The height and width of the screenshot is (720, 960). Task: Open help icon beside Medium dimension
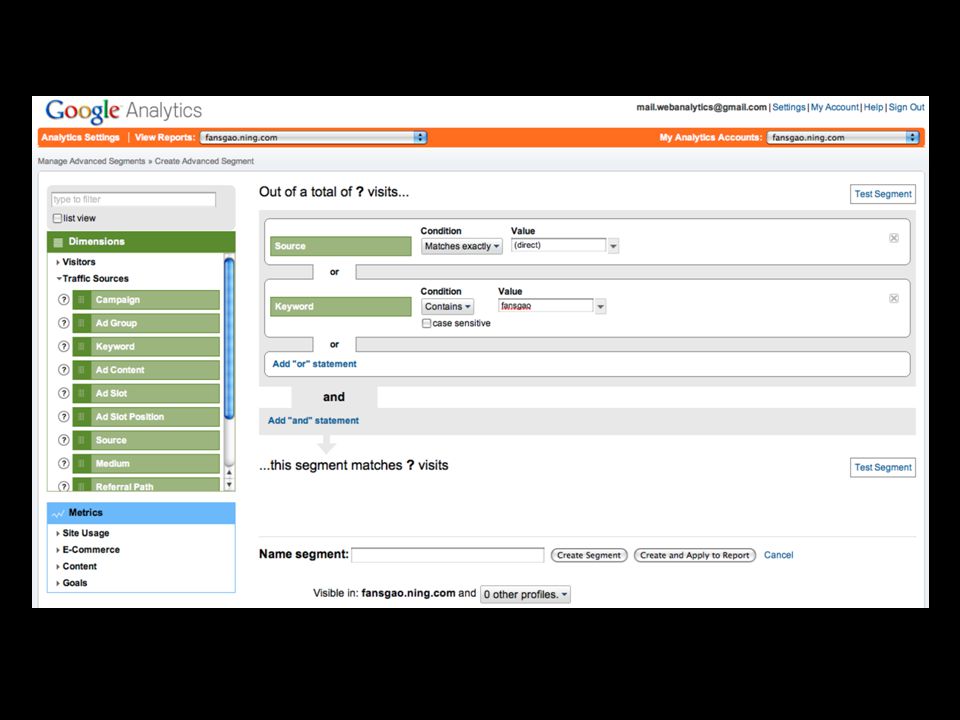click(63, 463)
